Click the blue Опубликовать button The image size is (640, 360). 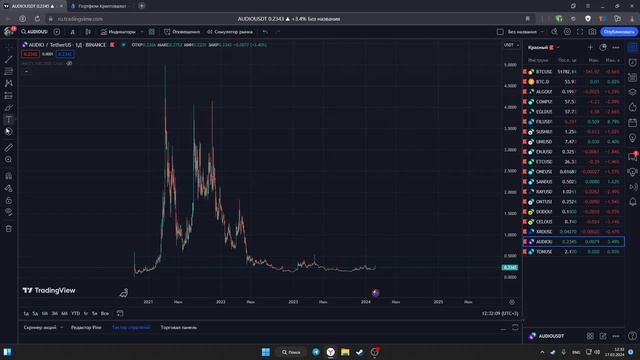619,32
